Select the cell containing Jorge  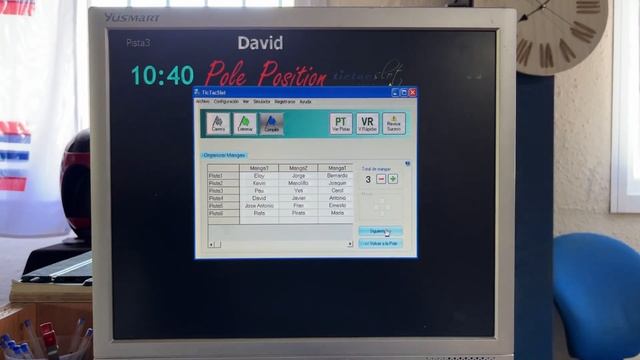coord(298,176)
